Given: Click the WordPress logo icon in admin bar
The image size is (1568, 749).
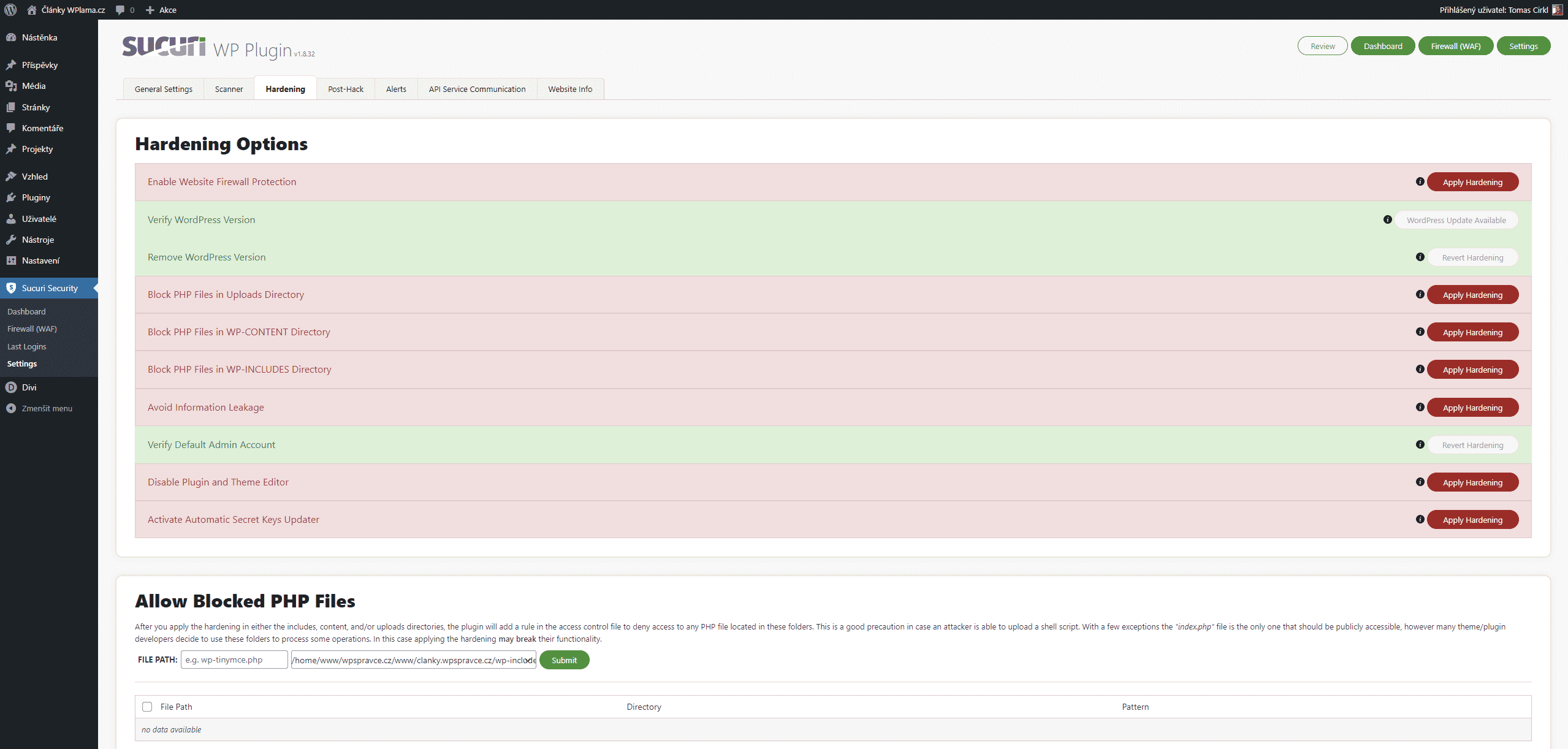Looking at the screenshot, I should [x=10, y=10].
